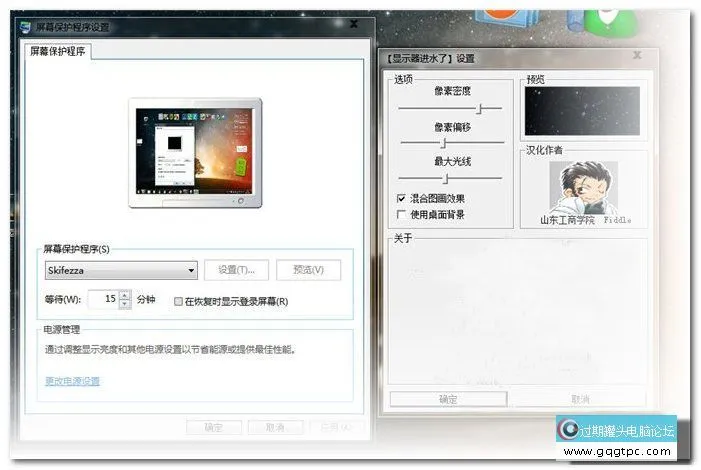Toggle the 混合图画效果 checkbox
This screenshot has height=470, width=701.
402,199
